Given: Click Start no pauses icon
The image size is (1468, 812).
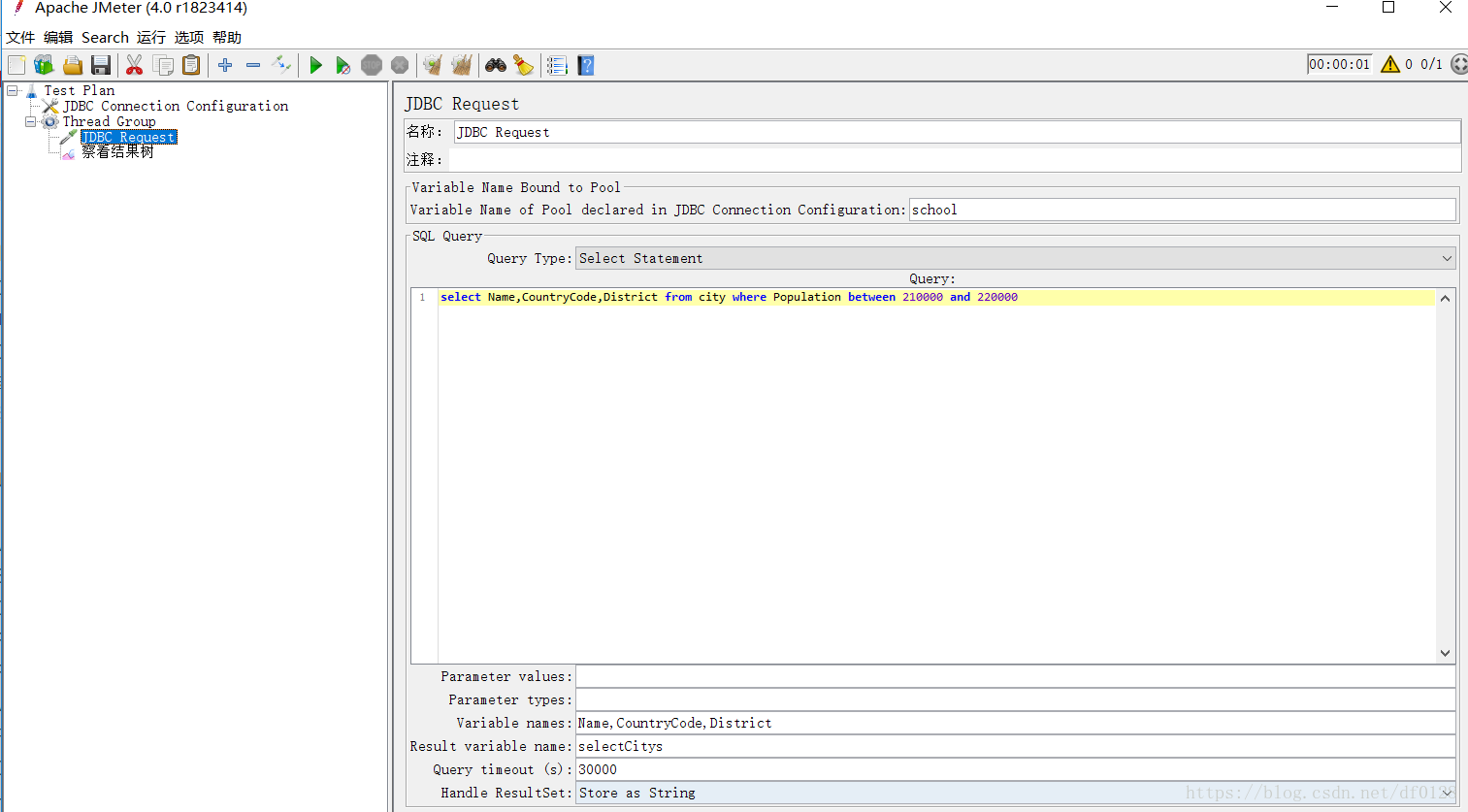Looking at the screenshot, I should 343,65.
